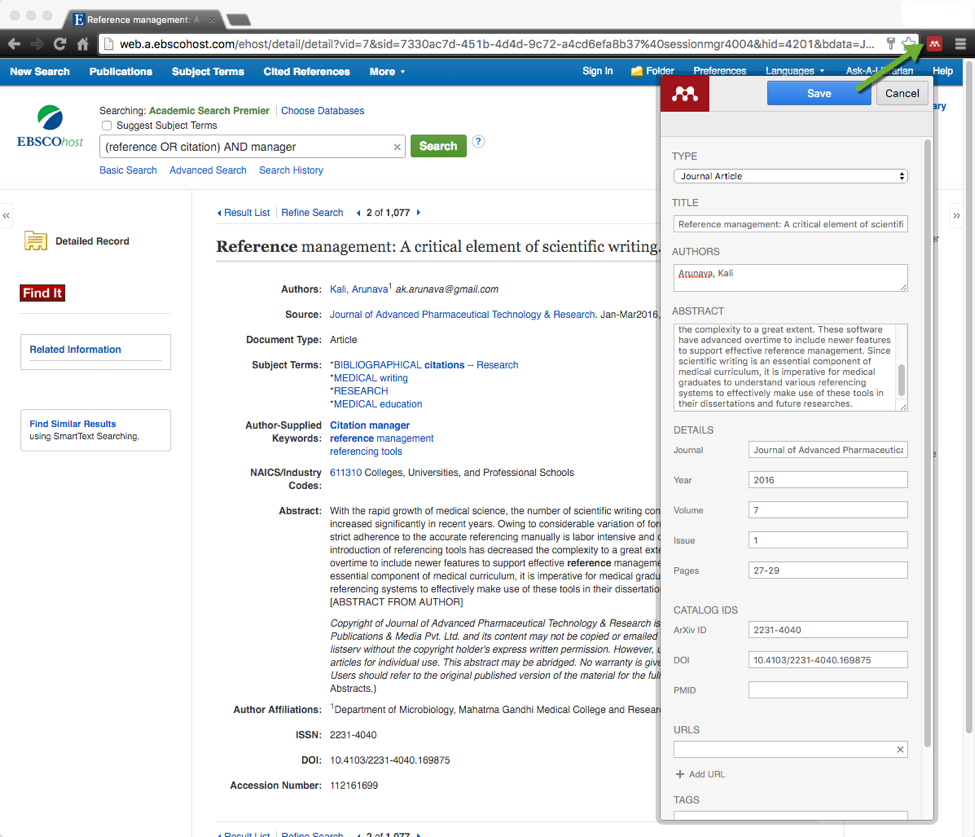Go to next result arrow at top
This screenshot has height=837, width=975.
(418, 213)
